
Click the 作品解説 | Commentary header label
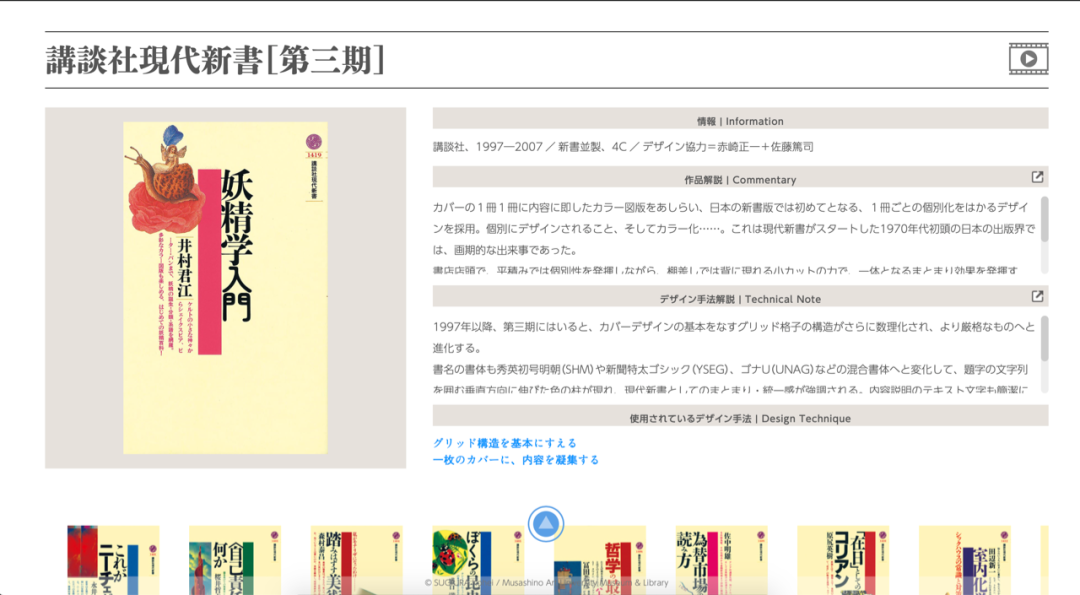[x=740, y=180]
